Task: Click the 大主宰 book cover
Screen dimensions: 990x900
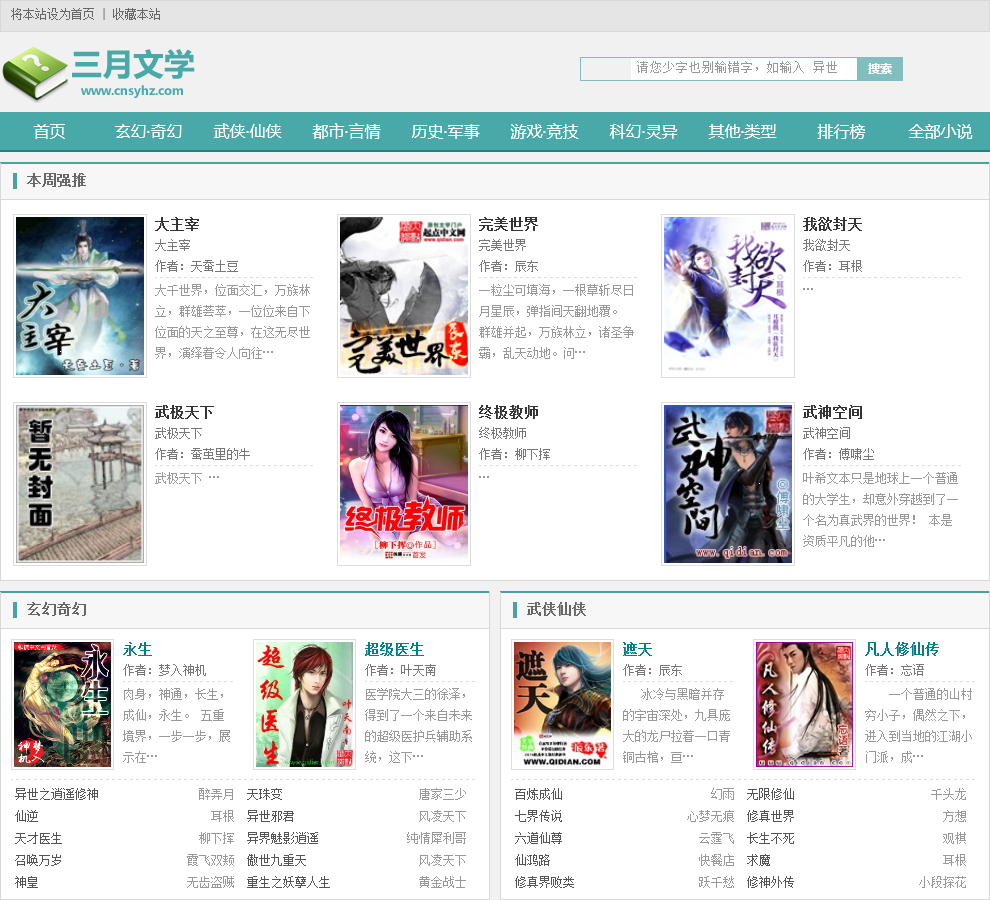Action: point(80,296)
